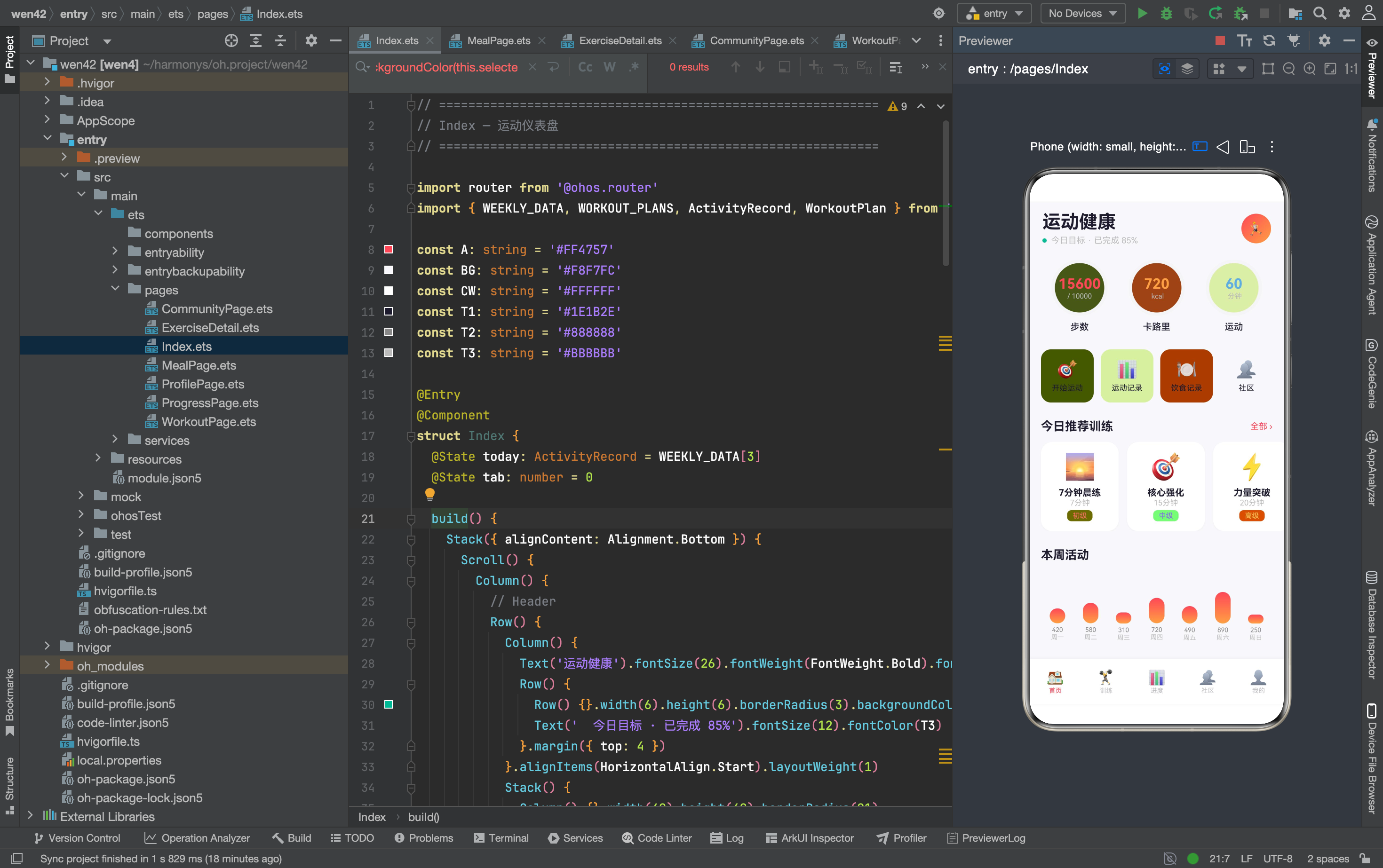
Task: Open Code Linter tool window
Action: (657, 838)
